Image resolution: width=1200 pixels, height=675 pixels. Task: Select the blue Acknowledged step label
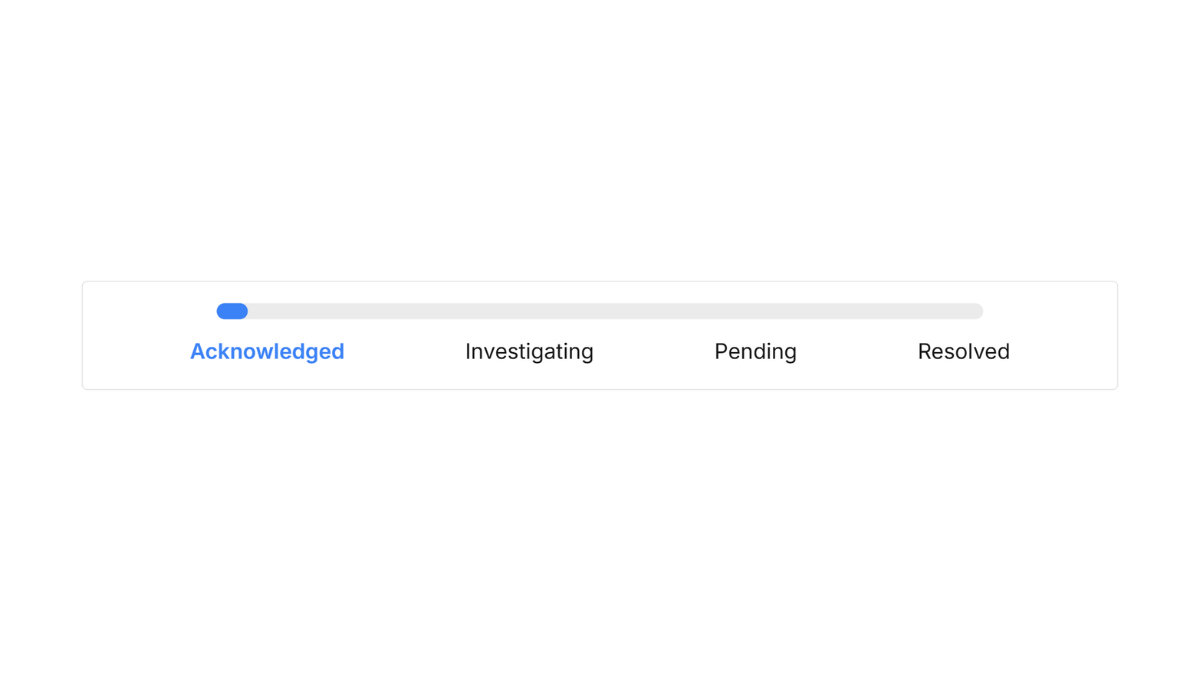[x=267, y=352]
